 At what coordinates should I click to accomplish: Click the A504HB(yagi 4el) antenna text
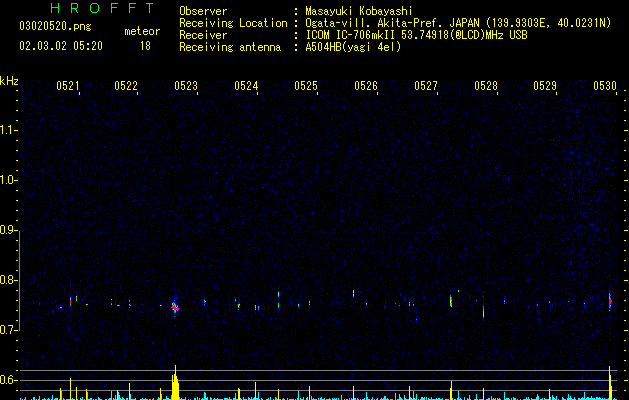[353, 47]
